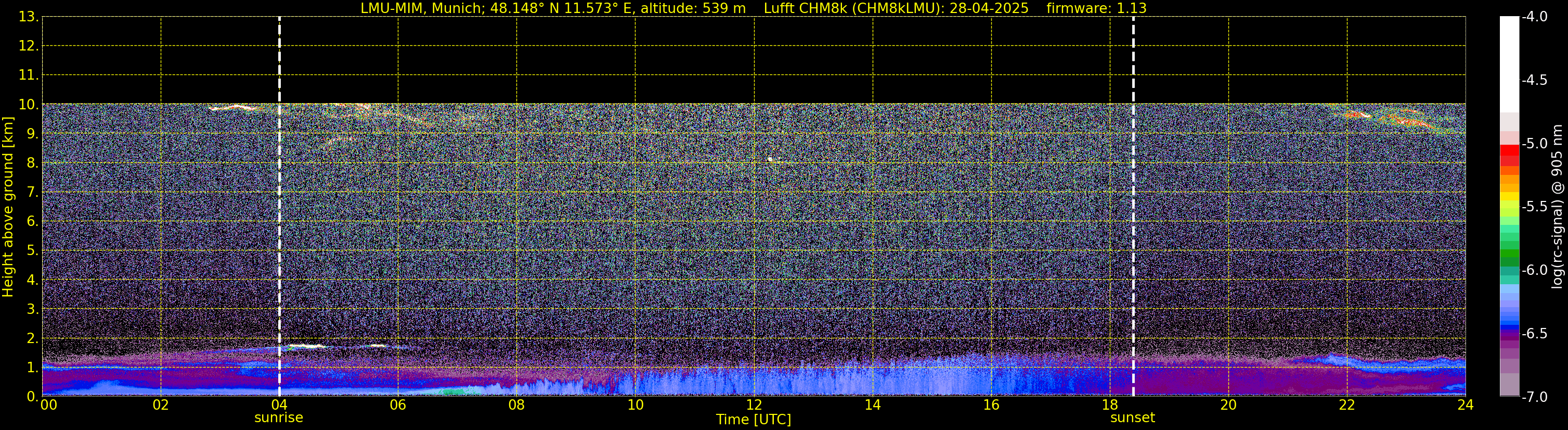Viewport: 1568px width, 430px height.
Task: Click the 'Time [UTC]' axis title
Action: click(x=754, y=420)
